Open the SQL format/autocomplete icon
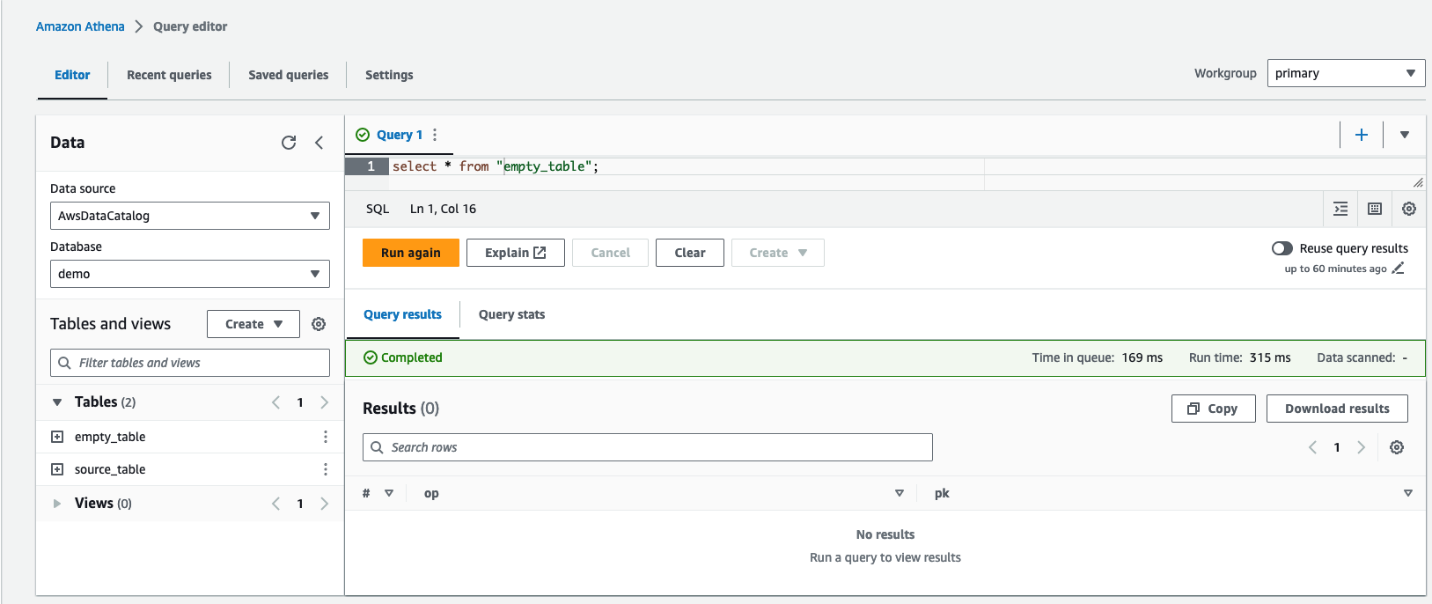The width and height of the screenshot is (1432, 604). click(1341, 209)
